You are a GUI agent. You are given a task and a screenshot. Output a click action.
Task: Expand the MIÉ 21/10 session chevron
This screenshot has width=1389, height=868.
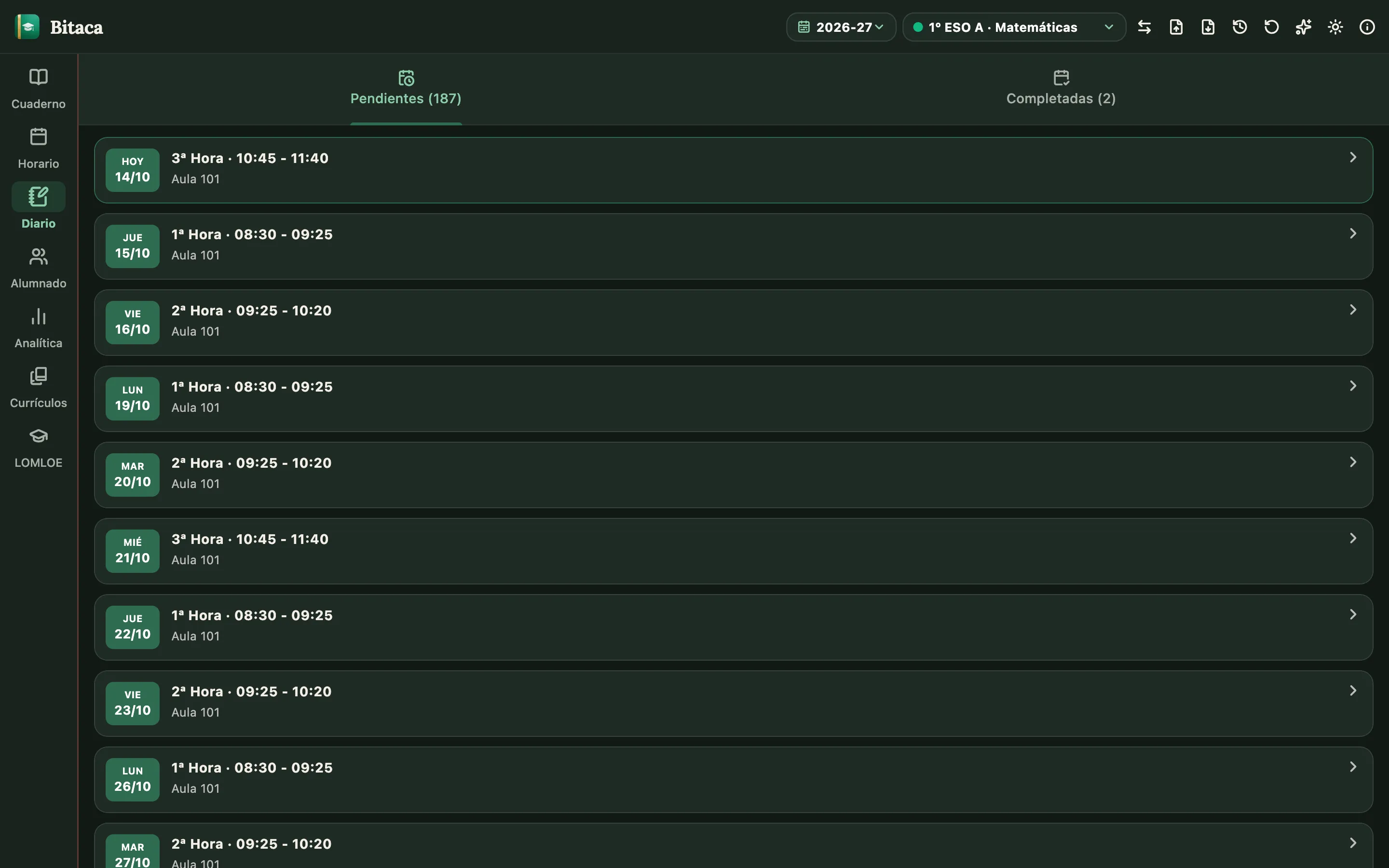1353,539
